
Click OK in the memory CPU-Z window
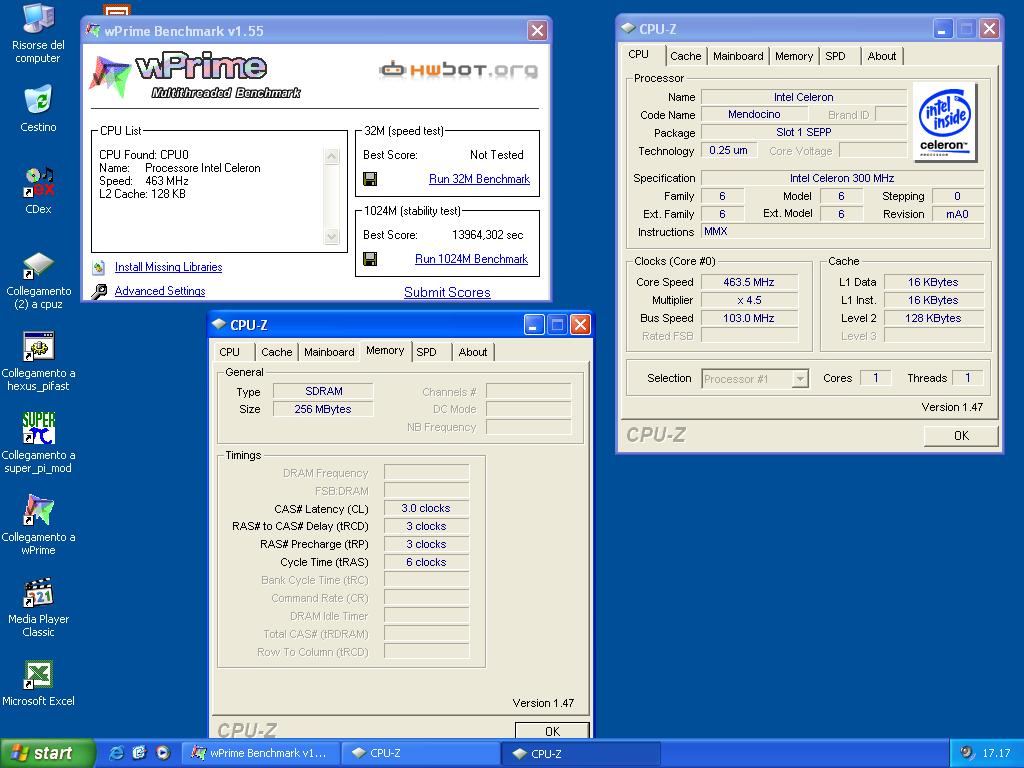pyautogui.click(x=552, y=731)
